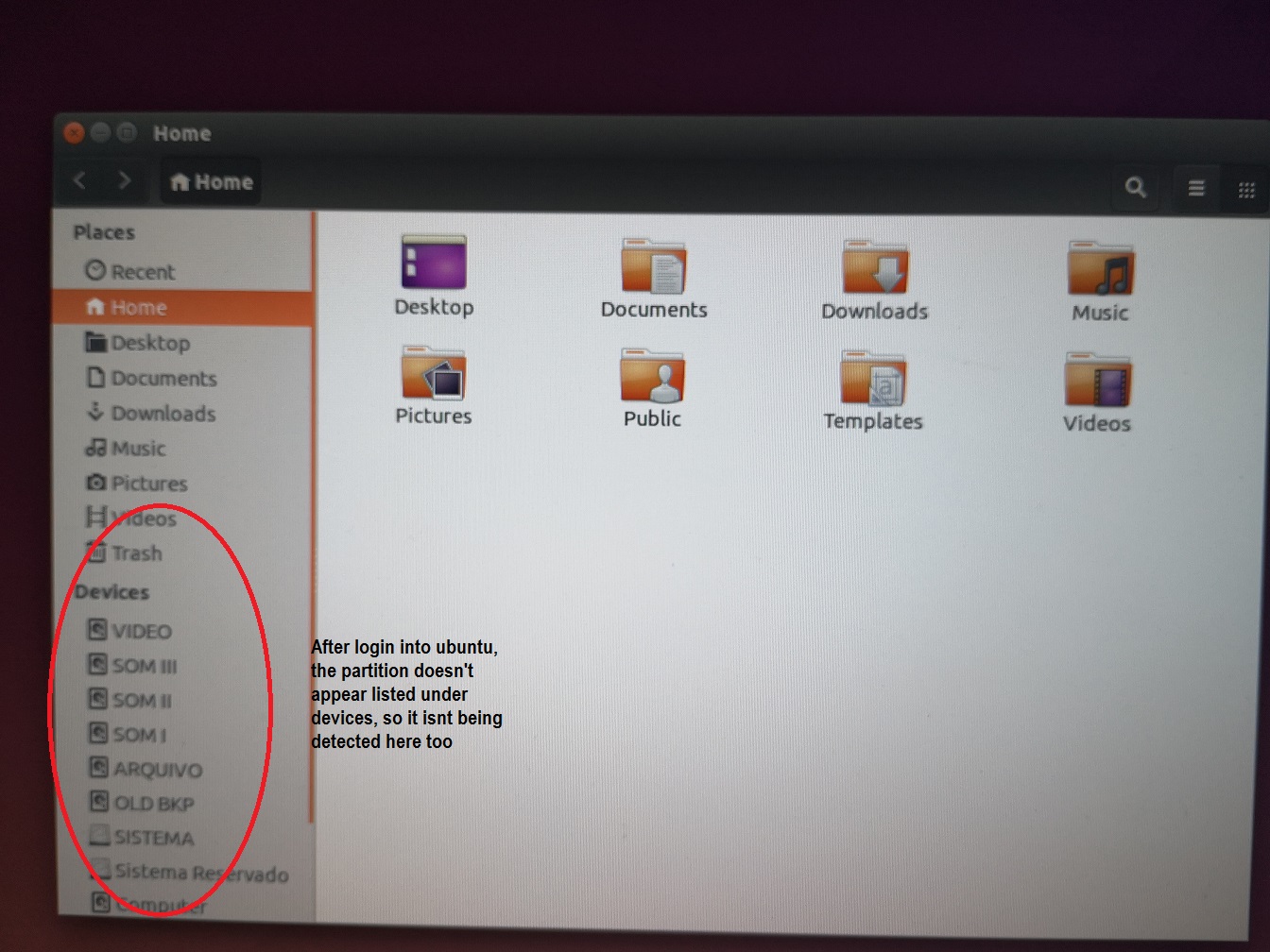Mount the SOM I device
Image resolution: width=1270 pixels, height=952 pixels.
click(182, 735)
